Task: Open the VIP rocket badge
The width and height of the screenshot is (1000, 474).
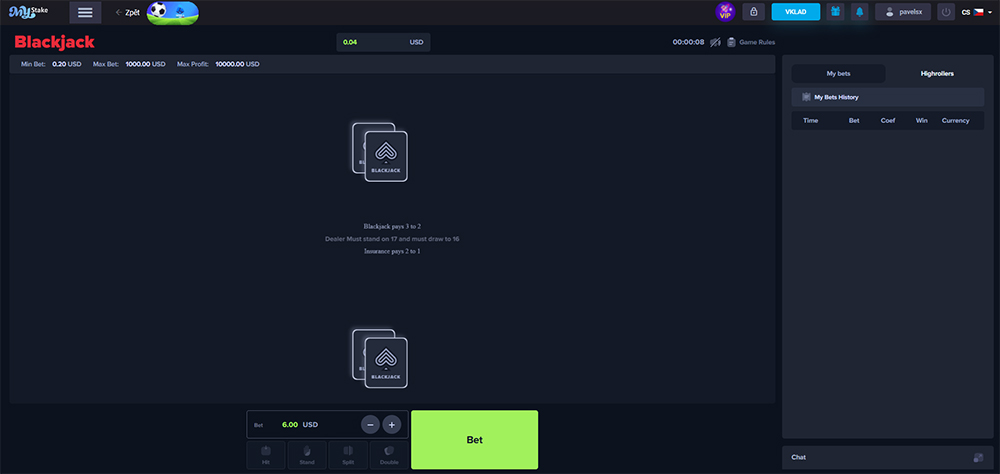Action: click(x=725, y=11)
